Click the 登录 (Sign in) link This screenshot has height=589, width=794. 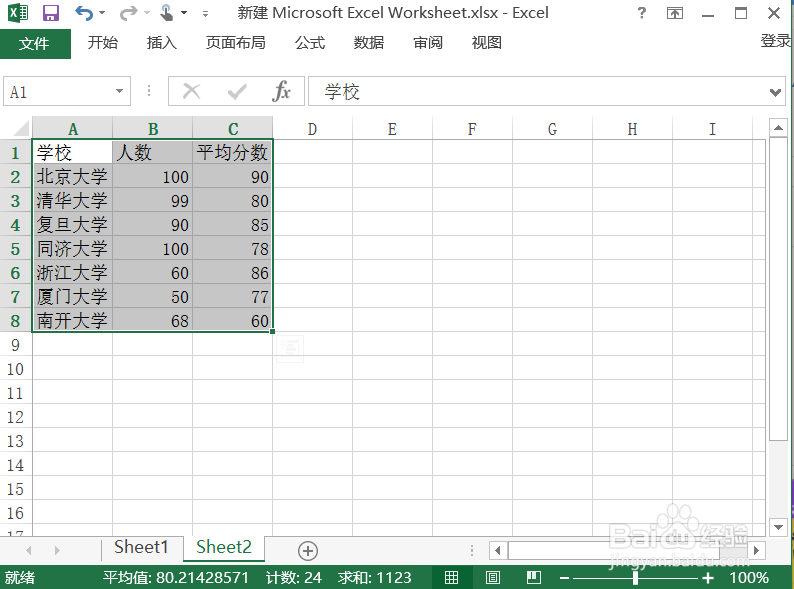coord(776,41)
